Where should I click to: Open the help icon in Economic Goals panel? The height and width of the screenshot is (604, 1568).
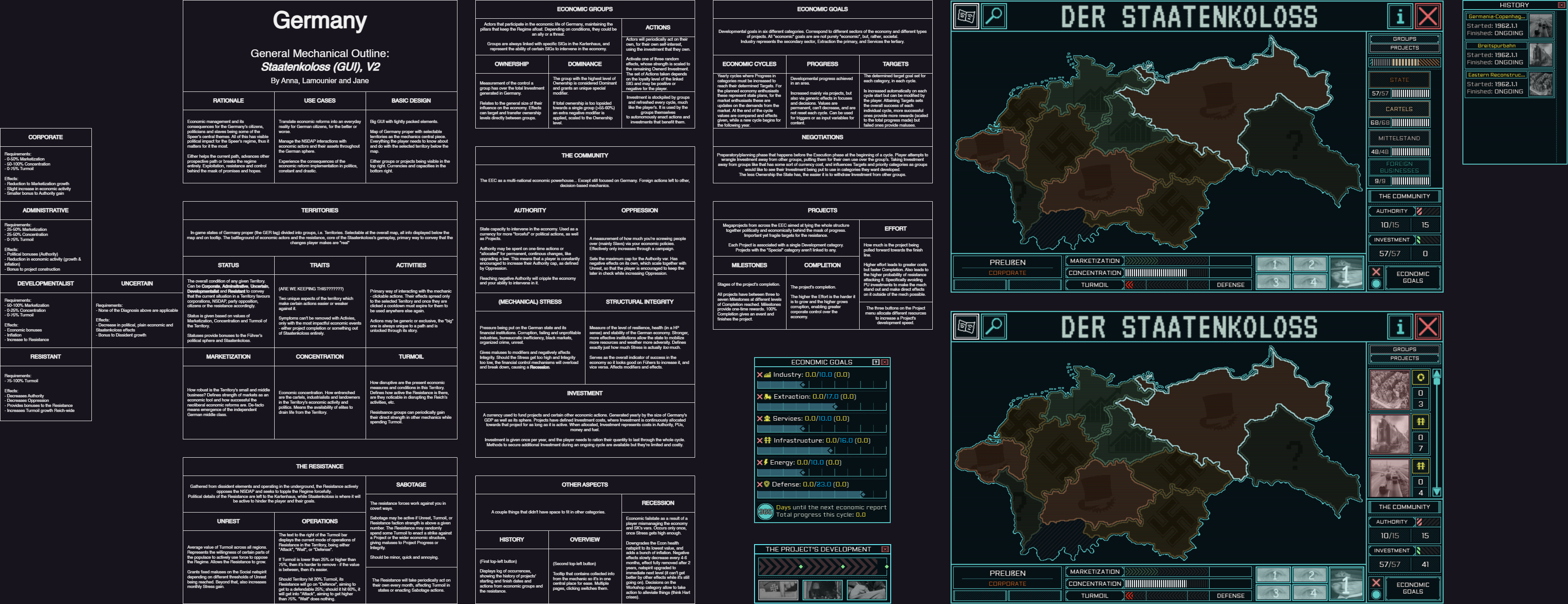[876, 362]
